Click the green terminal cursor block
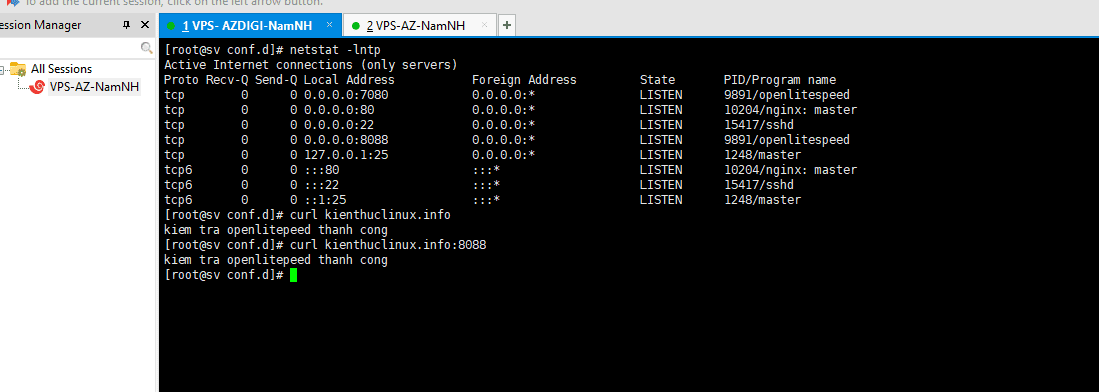 pyautogui.click(x=293, y=276)
